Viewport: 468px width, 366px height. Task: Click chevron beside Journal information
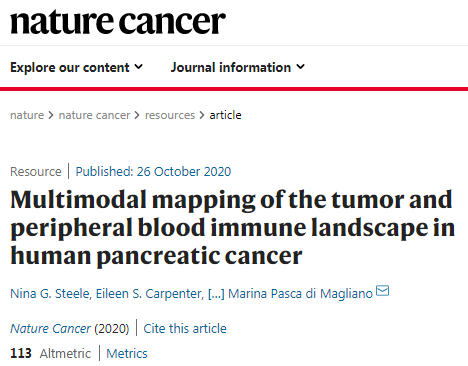301,67
